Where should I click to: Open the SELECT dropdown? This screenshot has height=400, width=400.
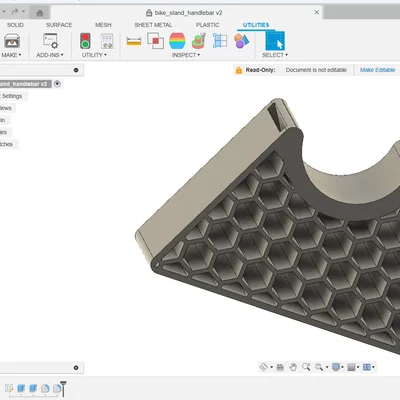tap(275, 55)
